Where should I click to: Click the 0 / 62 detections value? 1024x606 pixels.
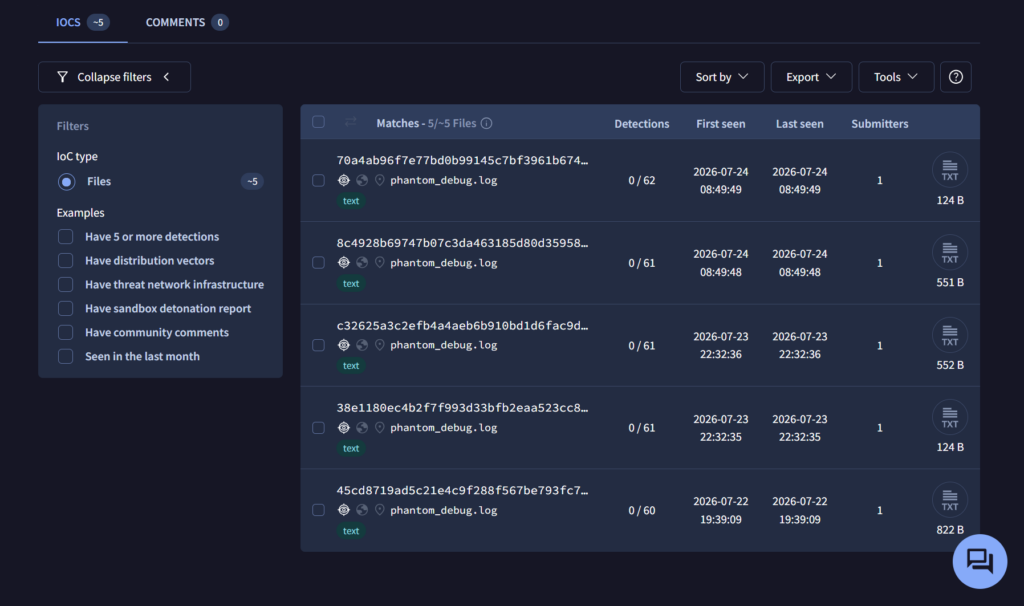pos(642,180)
